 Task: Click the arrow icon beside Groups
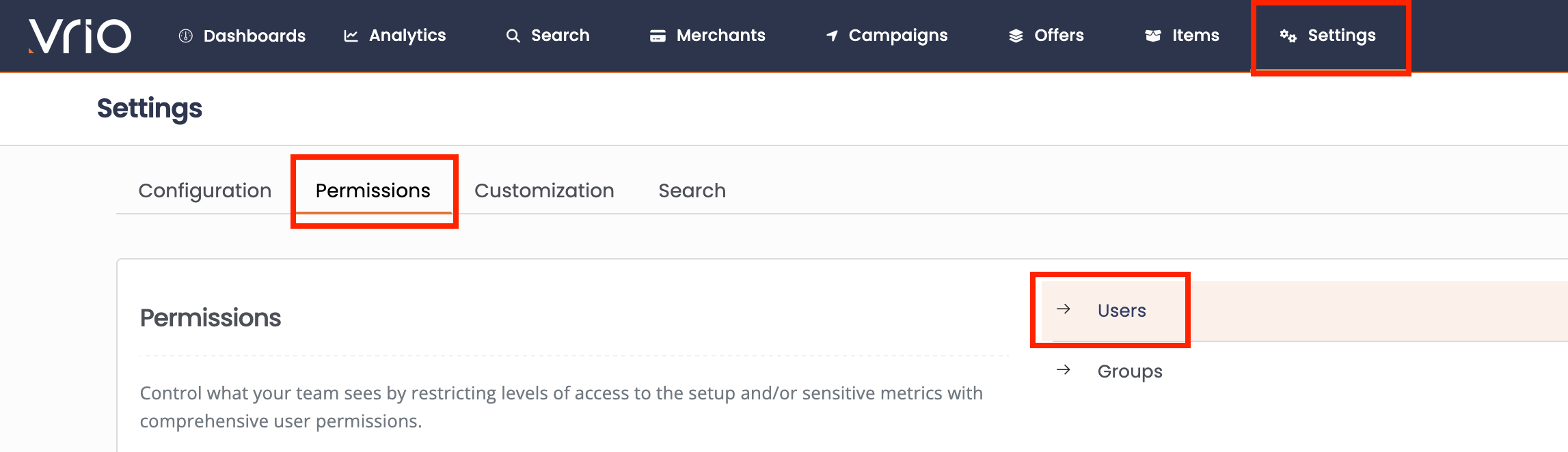coord(1063,370)
